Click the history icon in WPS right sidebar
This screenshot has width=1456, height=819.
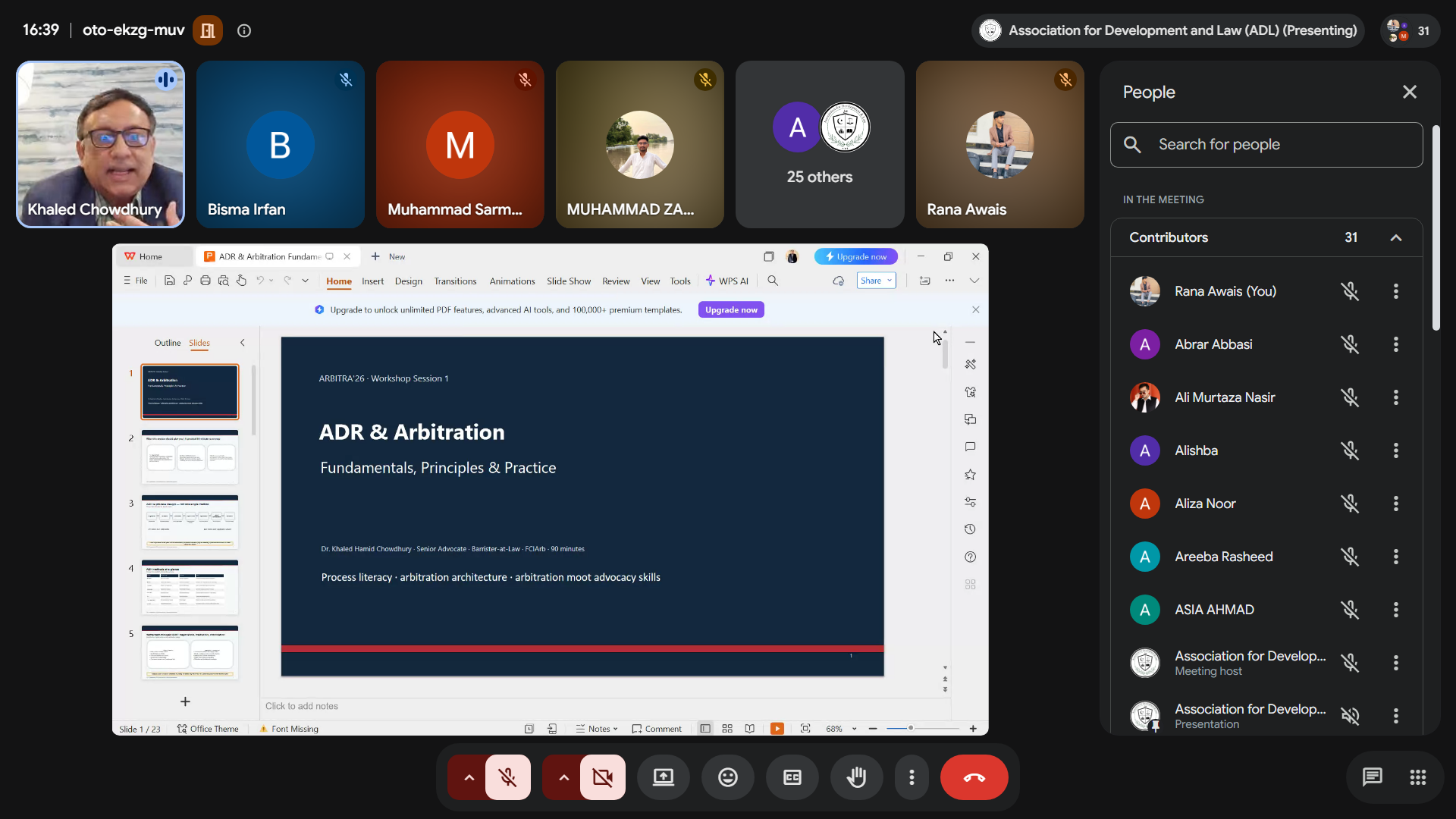[970, 529]
